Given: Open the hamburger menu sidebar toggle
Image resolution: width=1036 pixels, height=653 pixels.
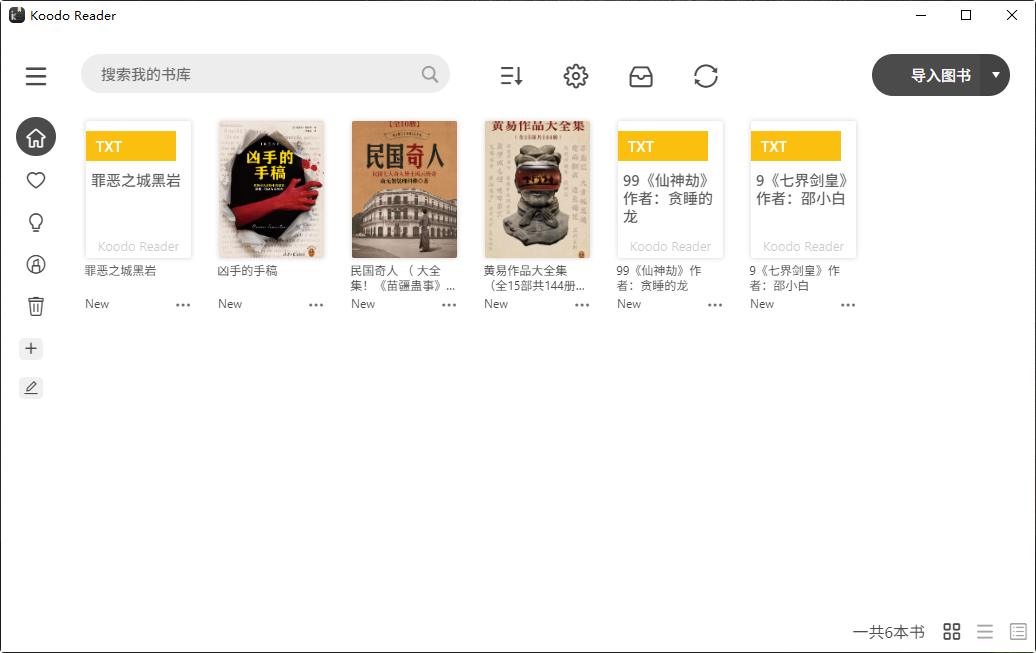Looking at the screenshot, I should (36, 76).
